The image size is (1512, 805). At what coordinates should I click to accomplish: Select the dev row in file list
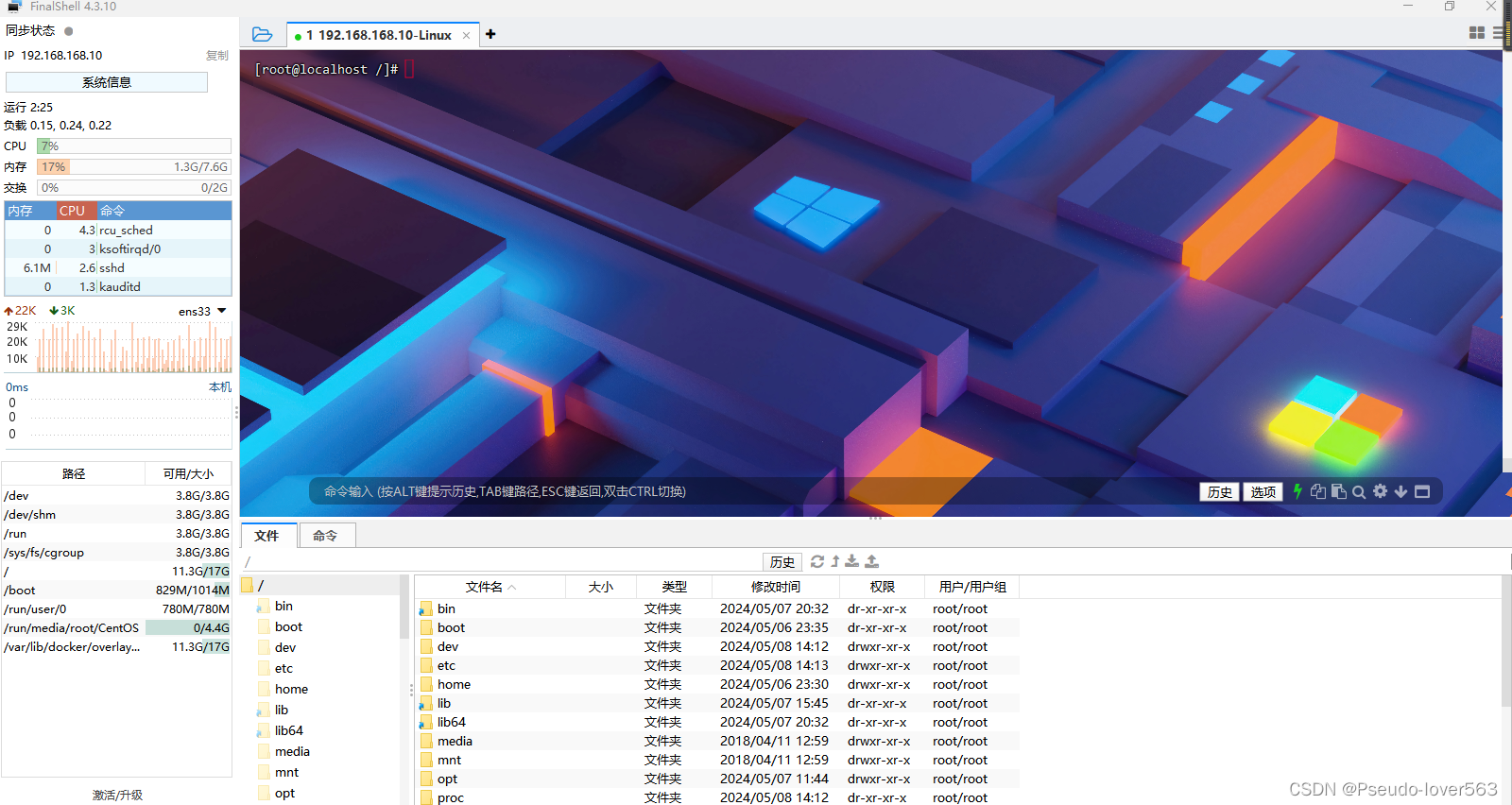click(717, 647)
